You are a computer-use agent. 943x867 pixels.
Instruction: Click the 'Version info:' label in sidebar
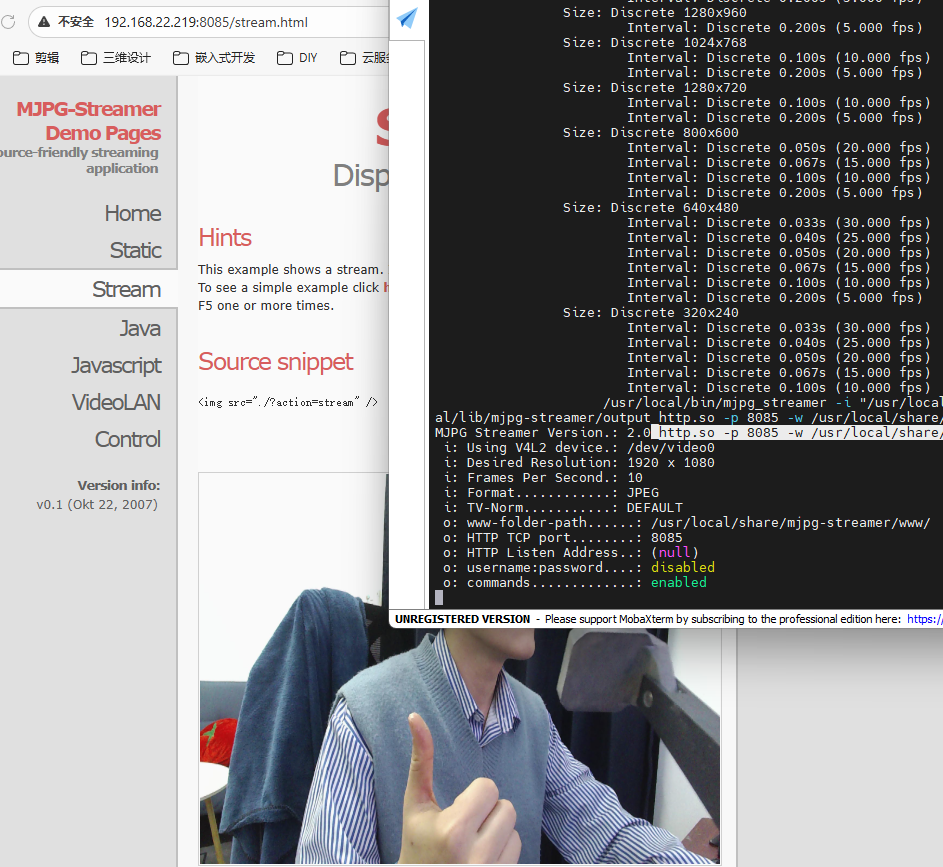point(118,485)
